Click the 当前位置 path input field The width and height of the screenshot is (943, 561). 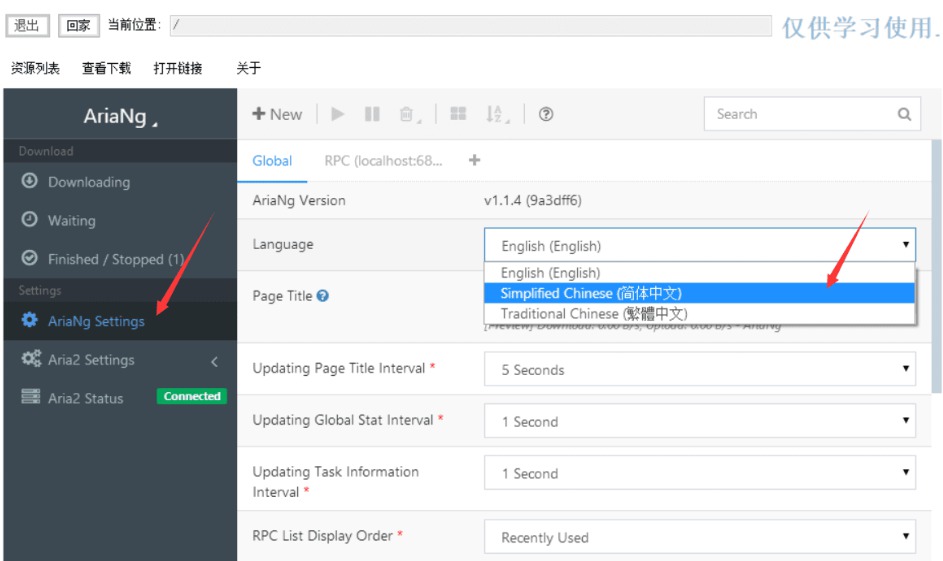[x=470, y=25]
